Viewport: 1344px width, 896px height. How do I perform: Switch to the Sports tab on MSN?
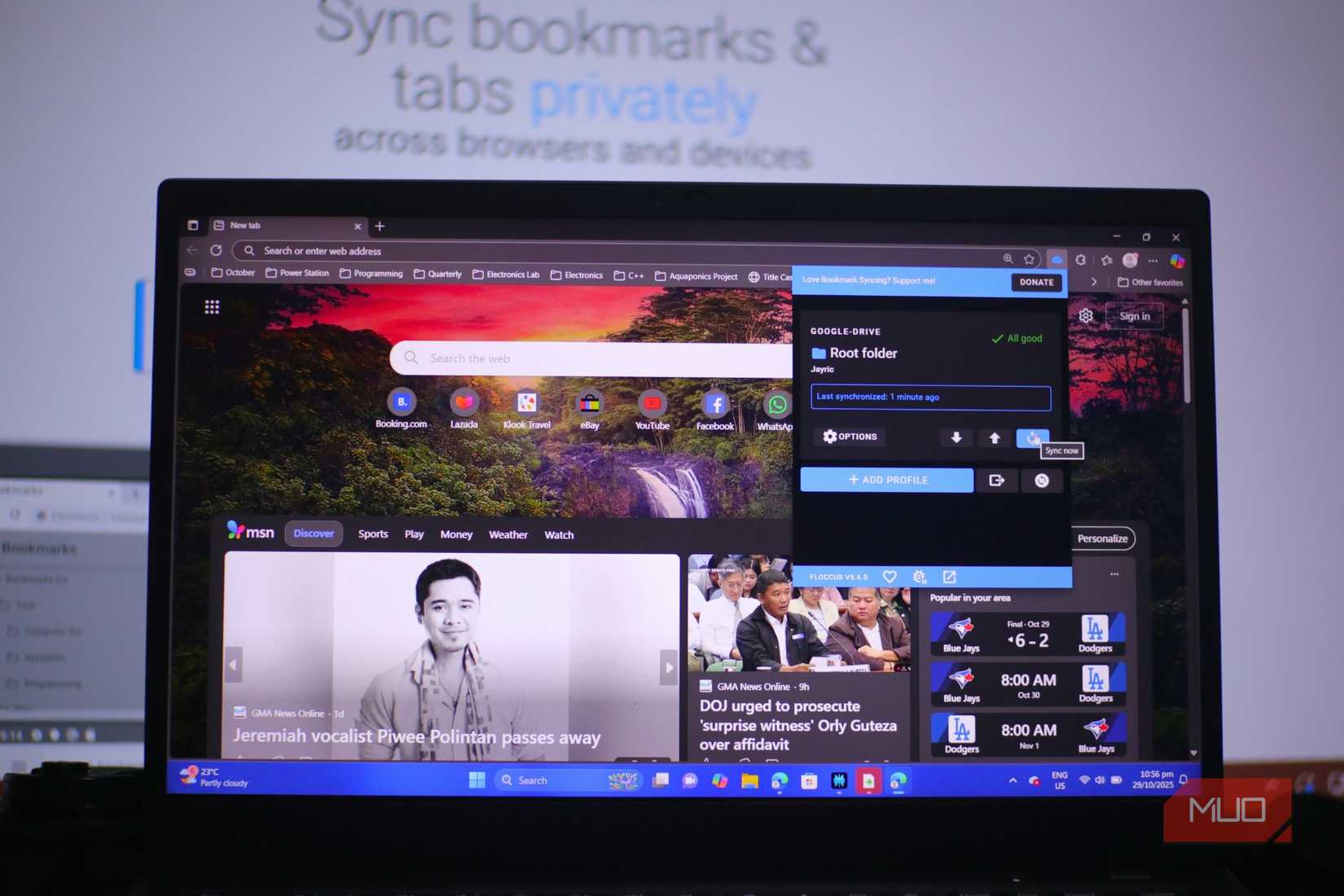click(373, 534)
